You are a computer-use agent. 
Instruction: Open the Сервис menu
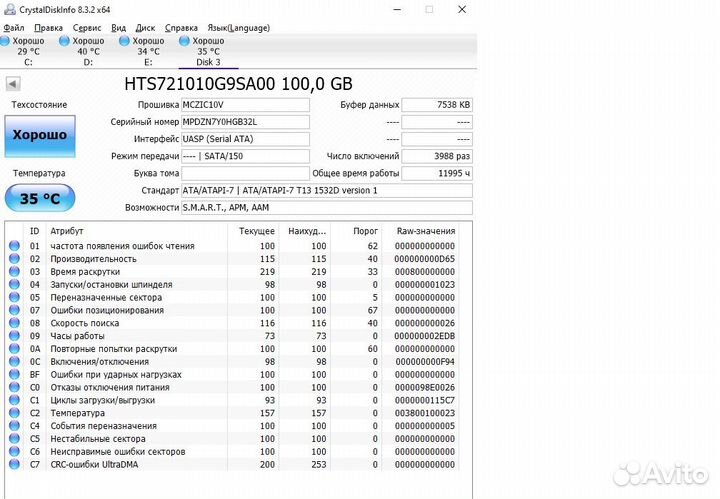pos(87,28)
